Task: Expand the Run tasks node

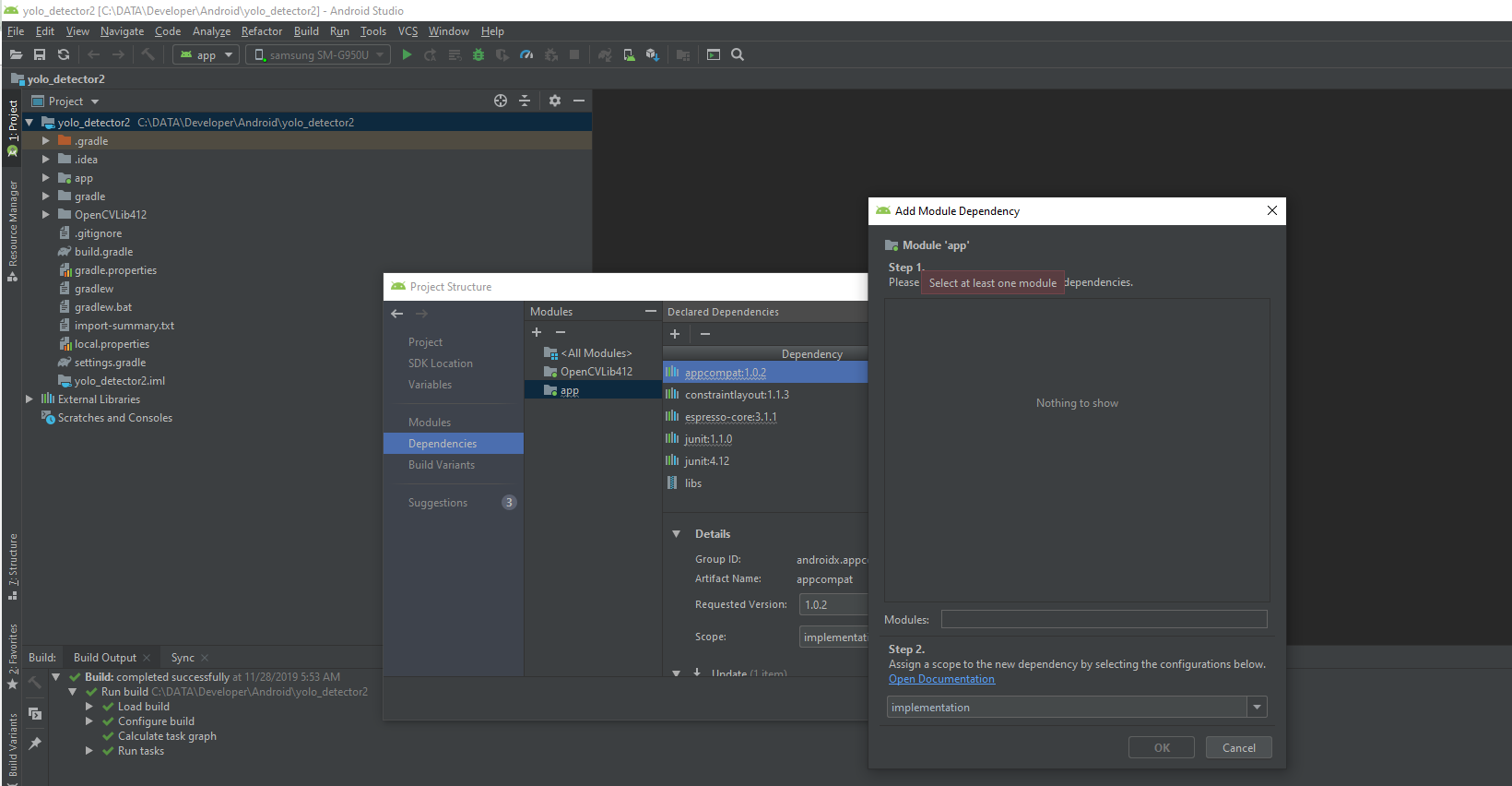Action: pyautogui.click(x=89, y=751)
